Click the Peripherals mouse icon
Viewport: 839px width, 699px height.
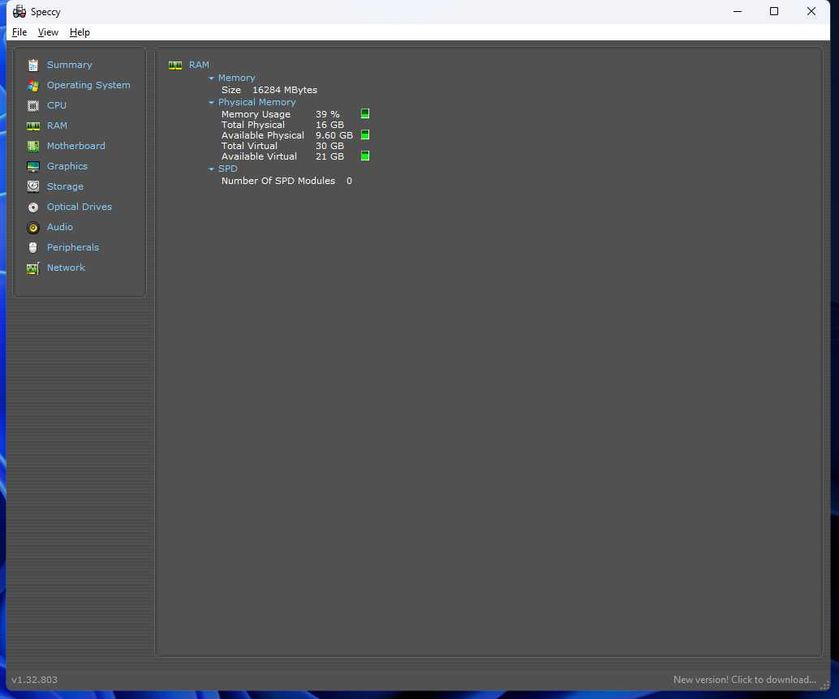click(33, 247)
